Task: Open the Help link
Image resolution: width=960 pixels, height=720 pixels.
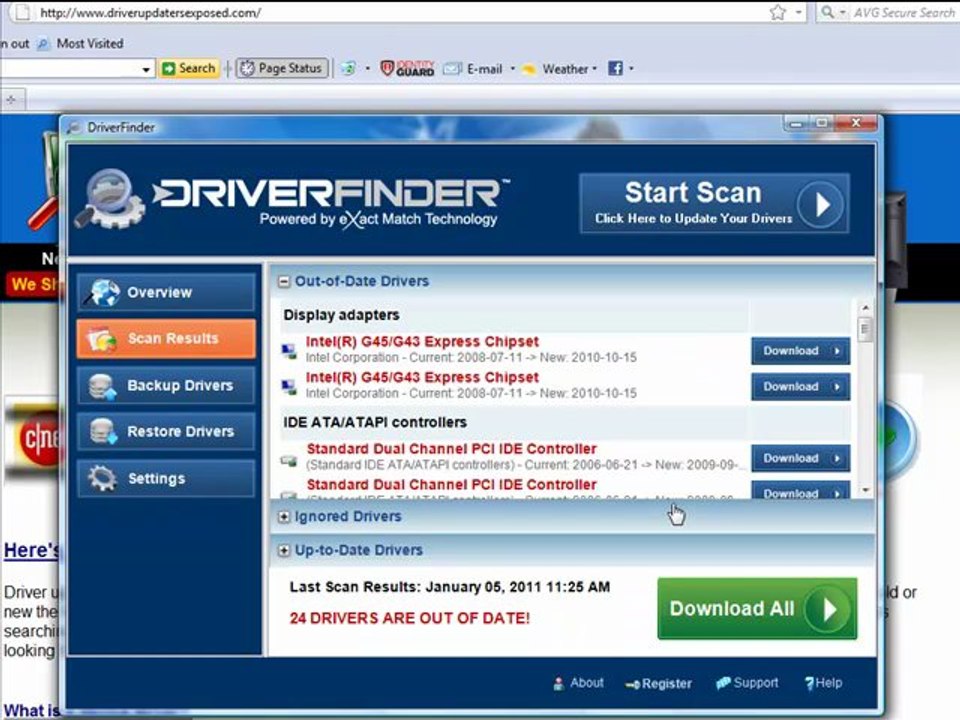Action: pyautogui.click(x=828, y=683)
